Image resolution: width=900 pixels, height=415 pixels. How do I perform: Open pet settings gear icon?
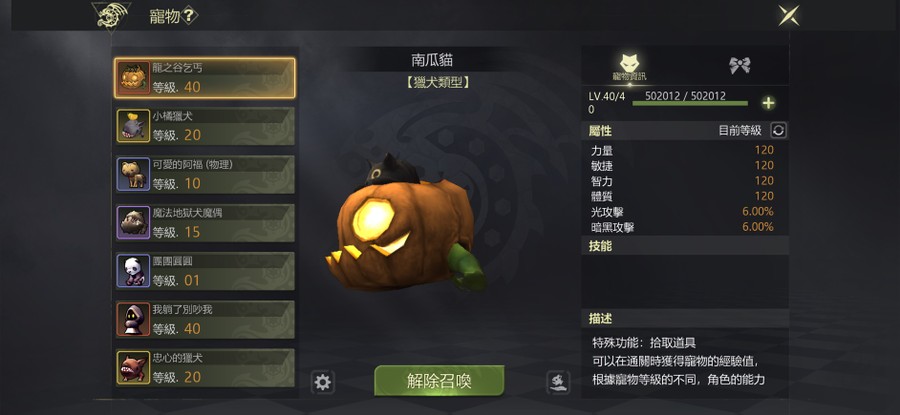point(323,382)
